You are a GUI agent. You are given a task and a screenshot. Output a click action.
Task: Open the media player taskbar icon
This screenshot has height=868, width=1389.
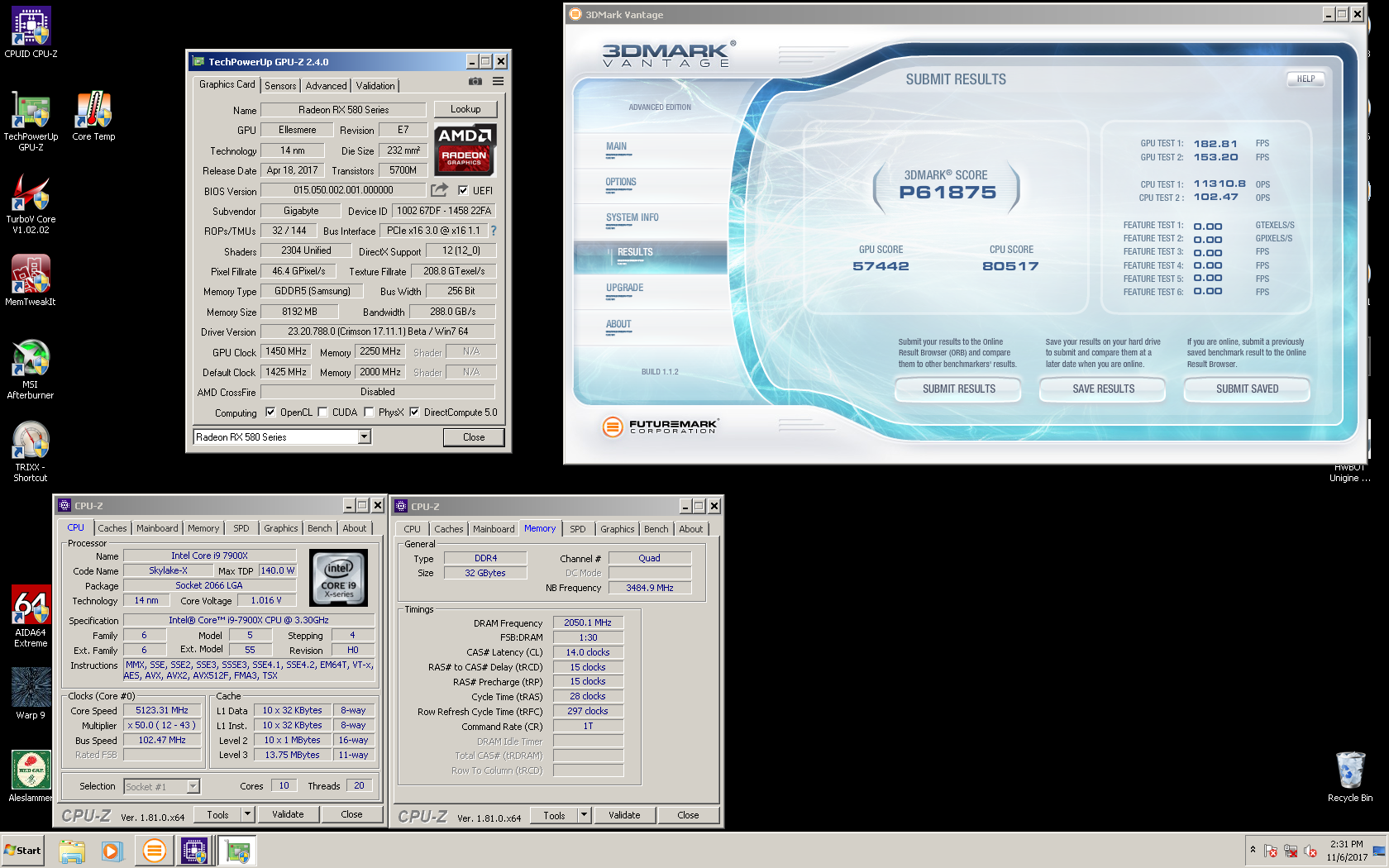[112, 851]
